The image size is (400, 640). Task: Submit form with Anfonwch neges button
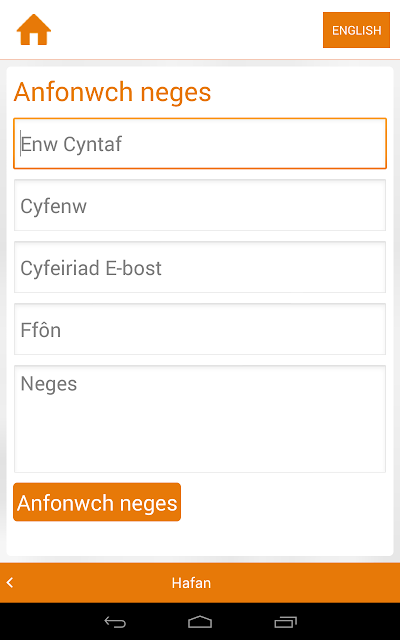pos(97,502)
